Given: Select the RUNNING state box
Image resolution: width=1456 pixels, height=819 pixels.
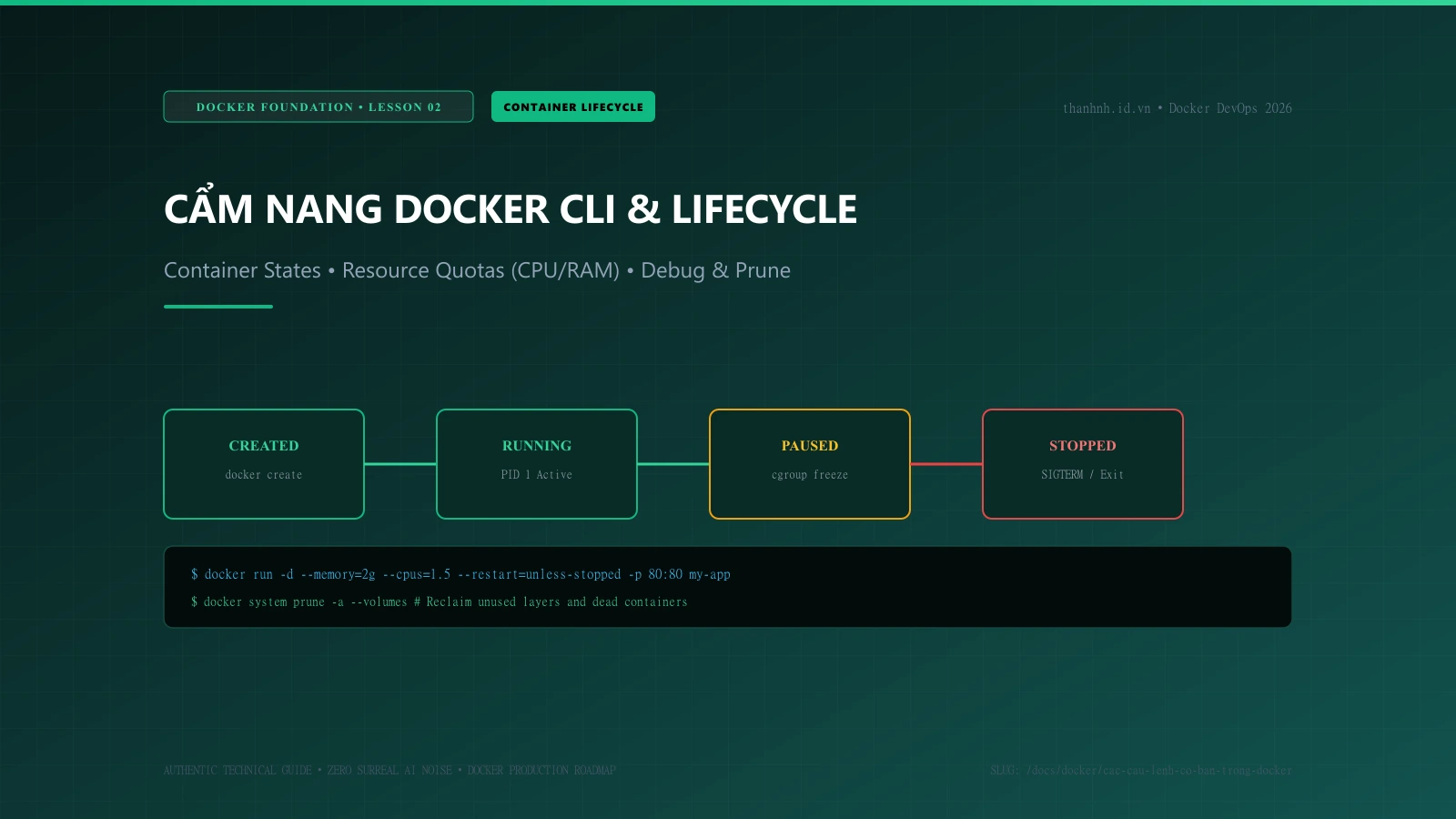Looking at the screenshot, I should pos(537,464).
